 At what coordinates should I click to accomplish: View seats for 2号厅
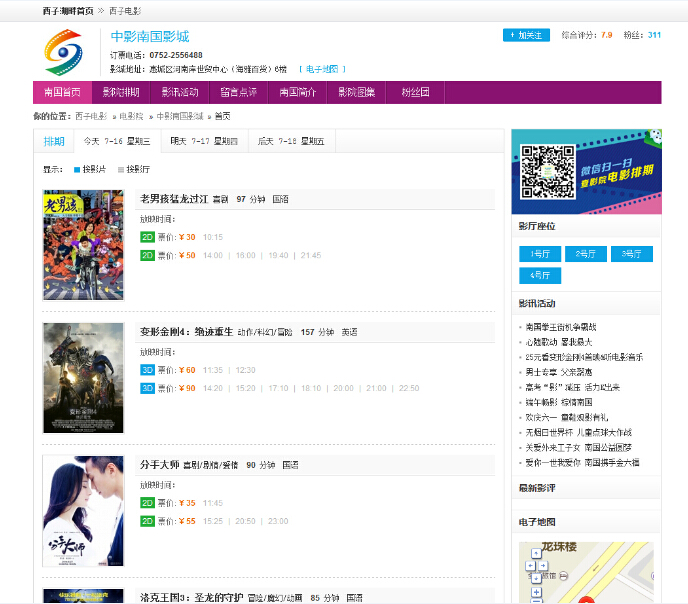click(x=586, y=254)
